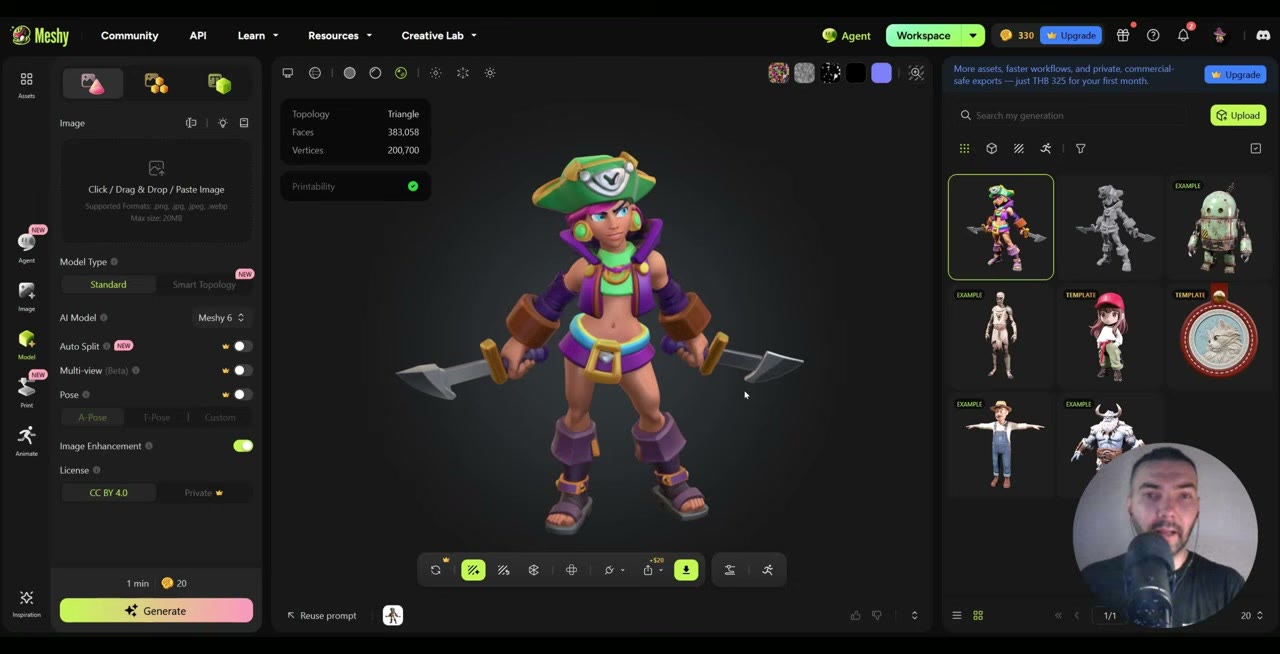
Task: Open the Print sidebar tool
Action: pos(26,390)
